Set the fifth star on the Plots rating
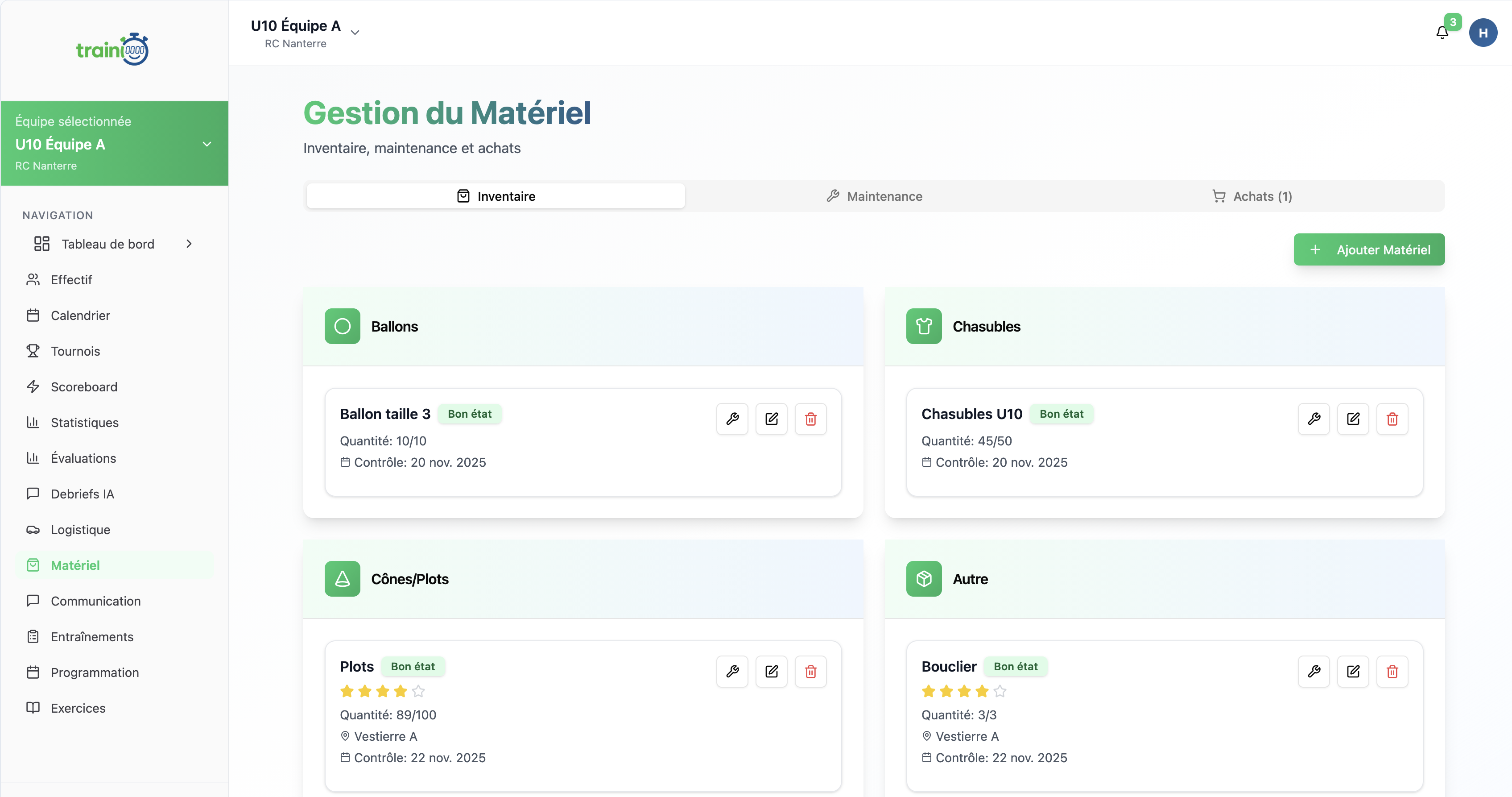This screenshot has height=797, width=1512. [x=419, y=691]
